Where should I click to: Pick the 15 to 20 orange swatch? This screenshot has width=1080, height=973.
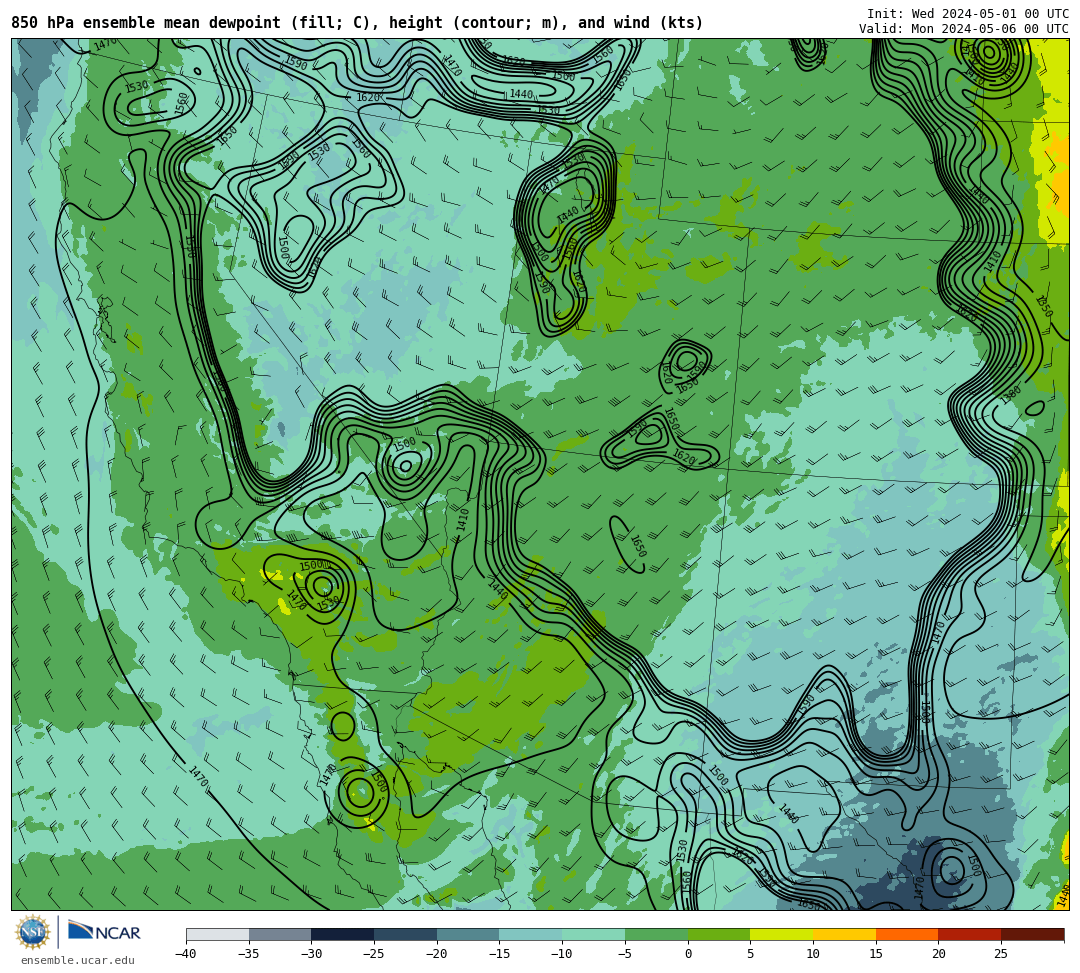pos(907,934)
